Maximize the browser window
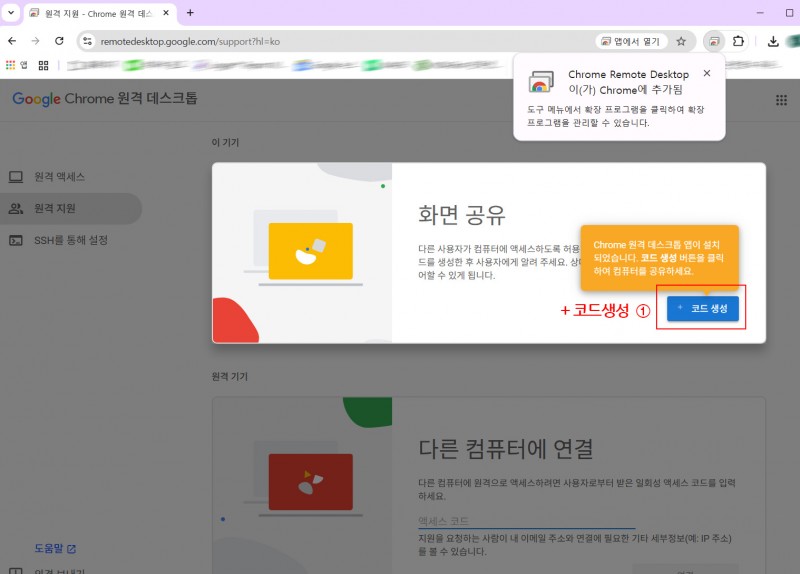 tap(789, 13)
